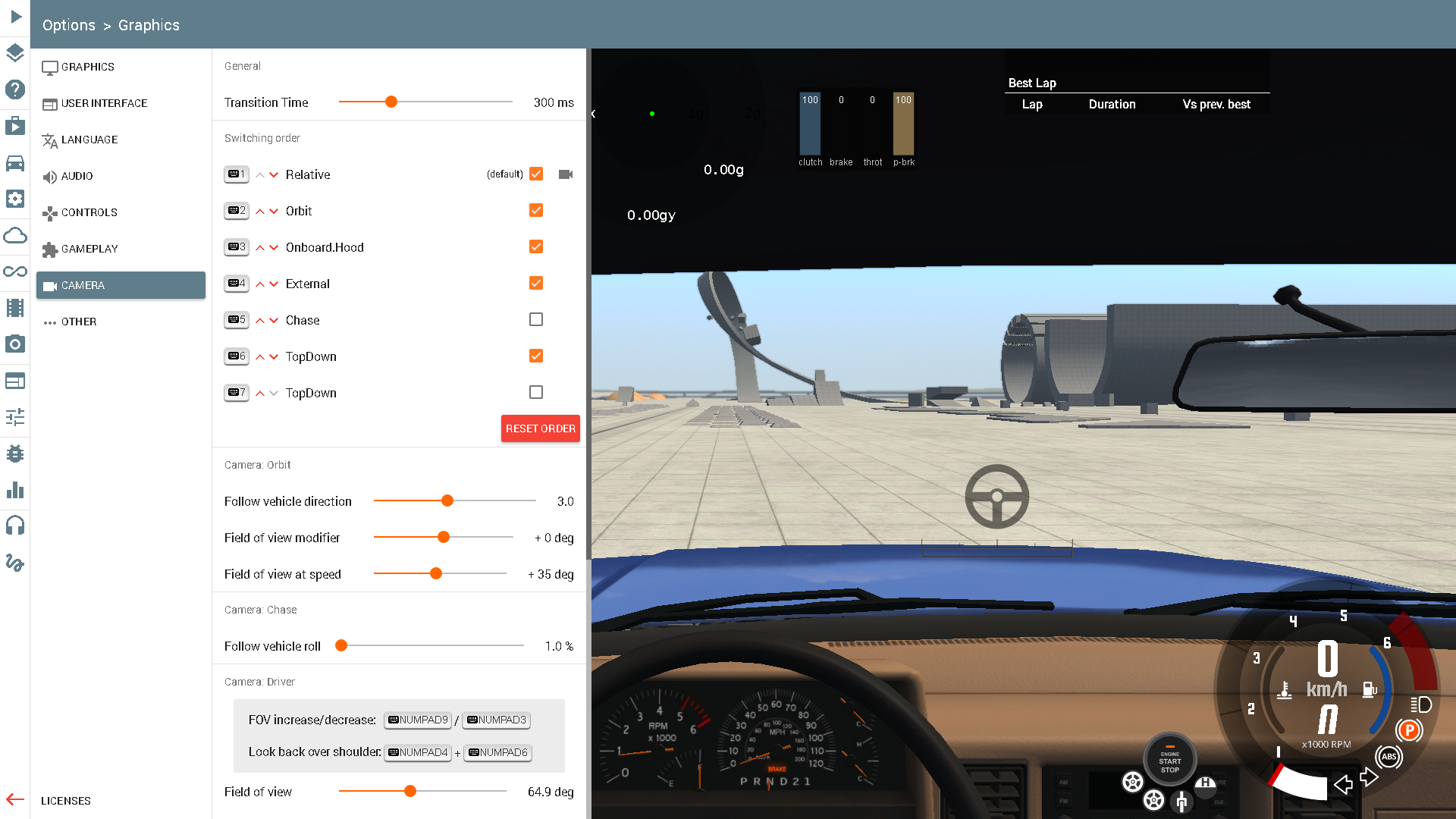The height and width of the screenshot is (819, 1456).
Task: Click the parking brake P indicator
Action: 1409,730
